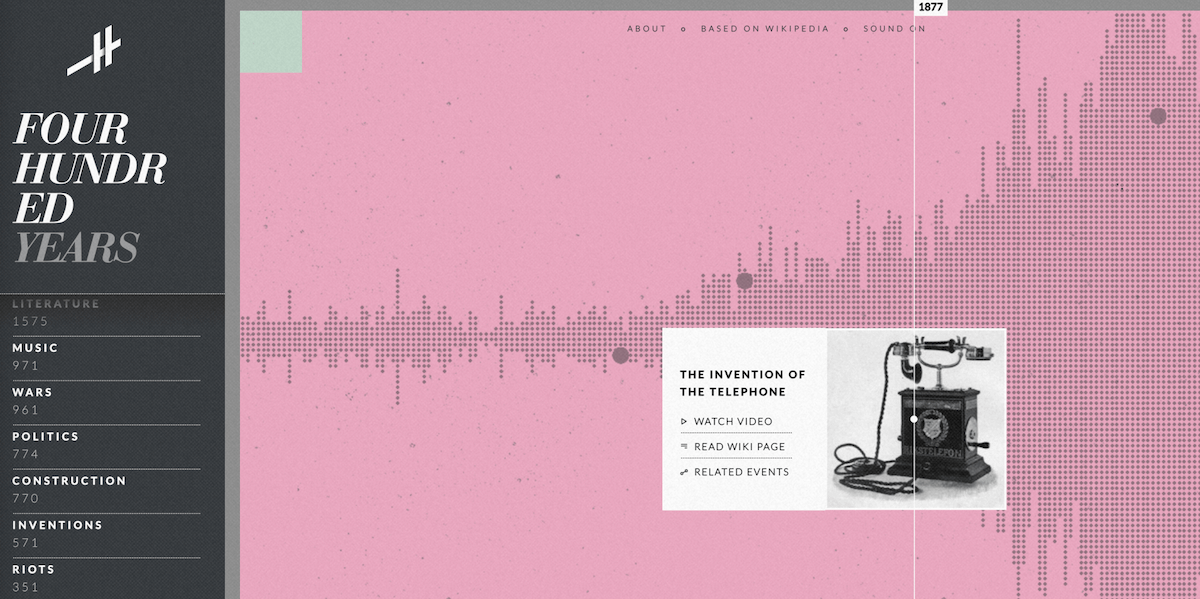Click the green square at the timeline's top-left
Screen dimensions: 1200x599
[271, 42]
